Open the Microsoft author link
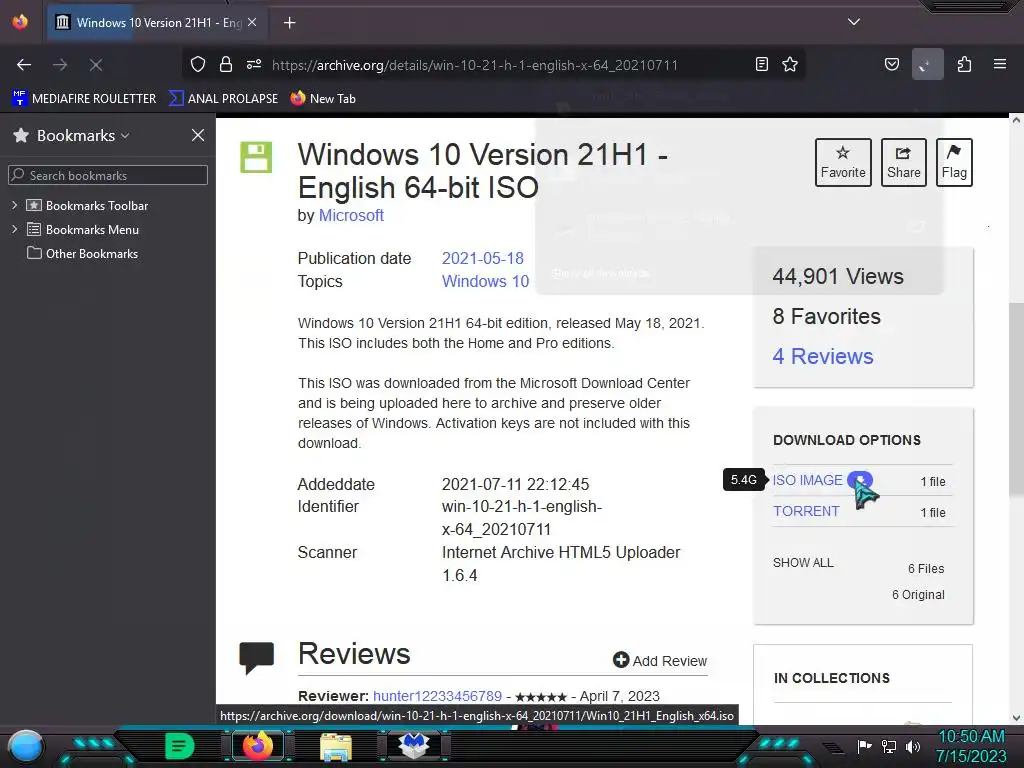The width and height of the screenshot is (1024, 768). point(351,216)
